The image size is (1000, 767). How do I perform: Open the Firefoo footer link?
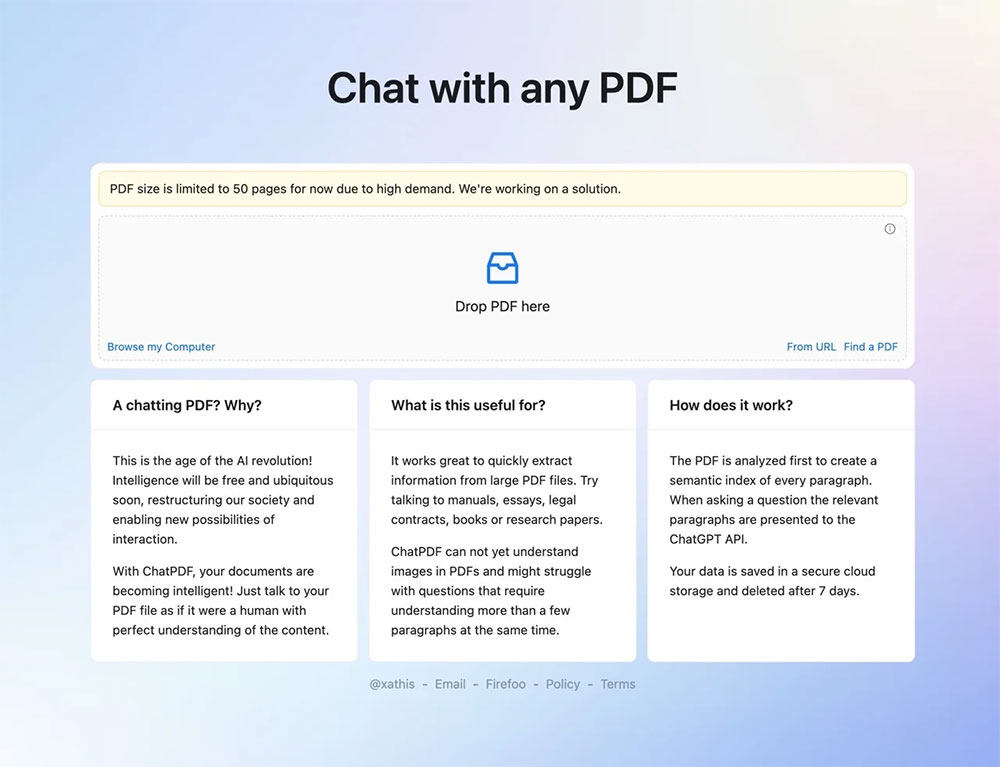[x=506, y=684]
